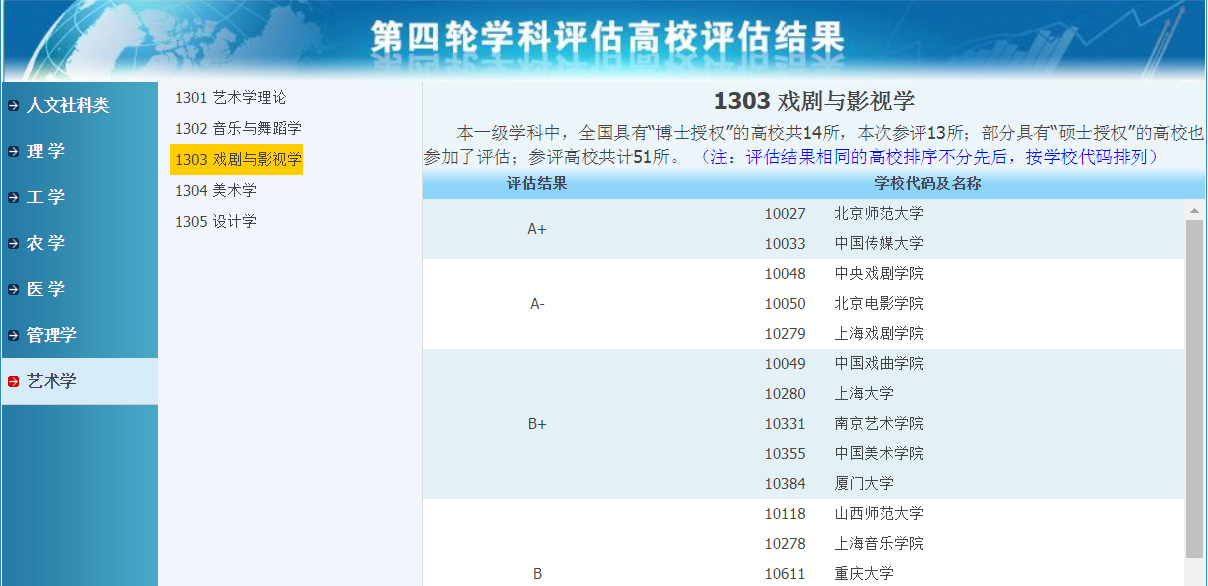Click the A+ grade cell
Image resolution: width=1208 pixels, height=586 pixels.
click(537, 229)
